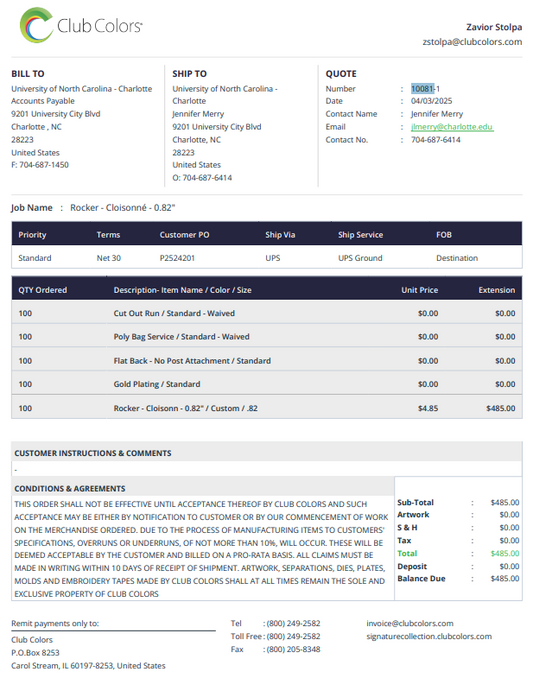Click the quote date 04/03/2025

point(431,101)
